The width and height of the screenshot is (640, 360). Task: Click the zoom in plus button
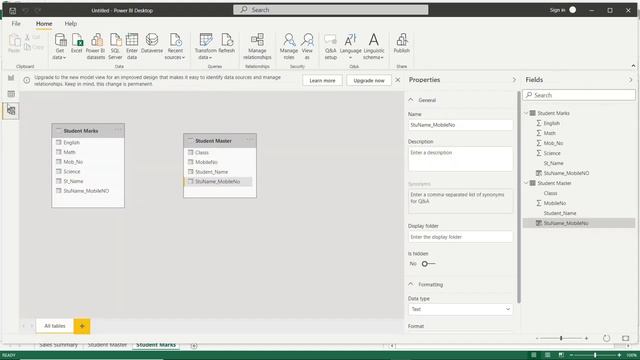586,338
